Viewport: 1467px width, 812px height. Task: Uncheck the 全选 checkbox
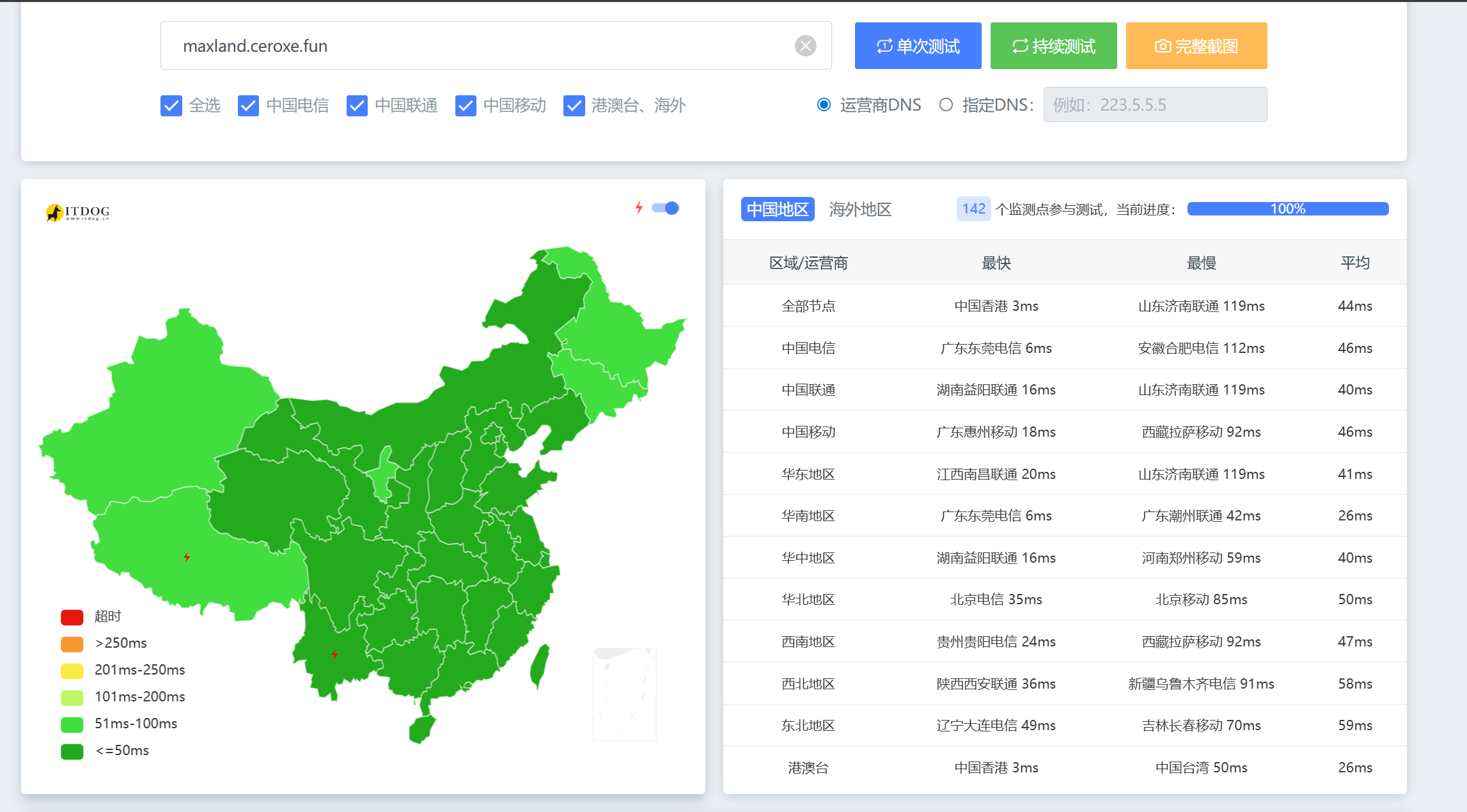pos(171,105)
